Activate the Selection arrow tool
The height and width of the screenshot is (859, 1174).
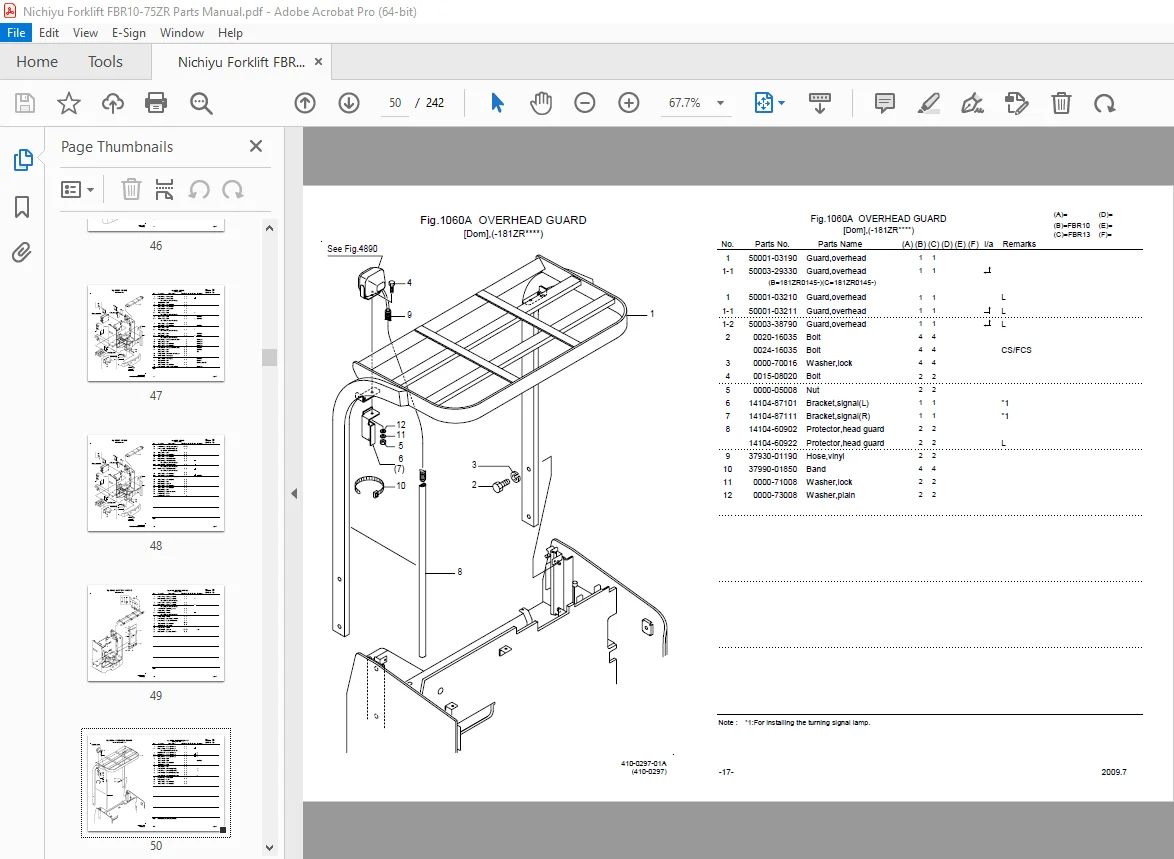point(497,103)
